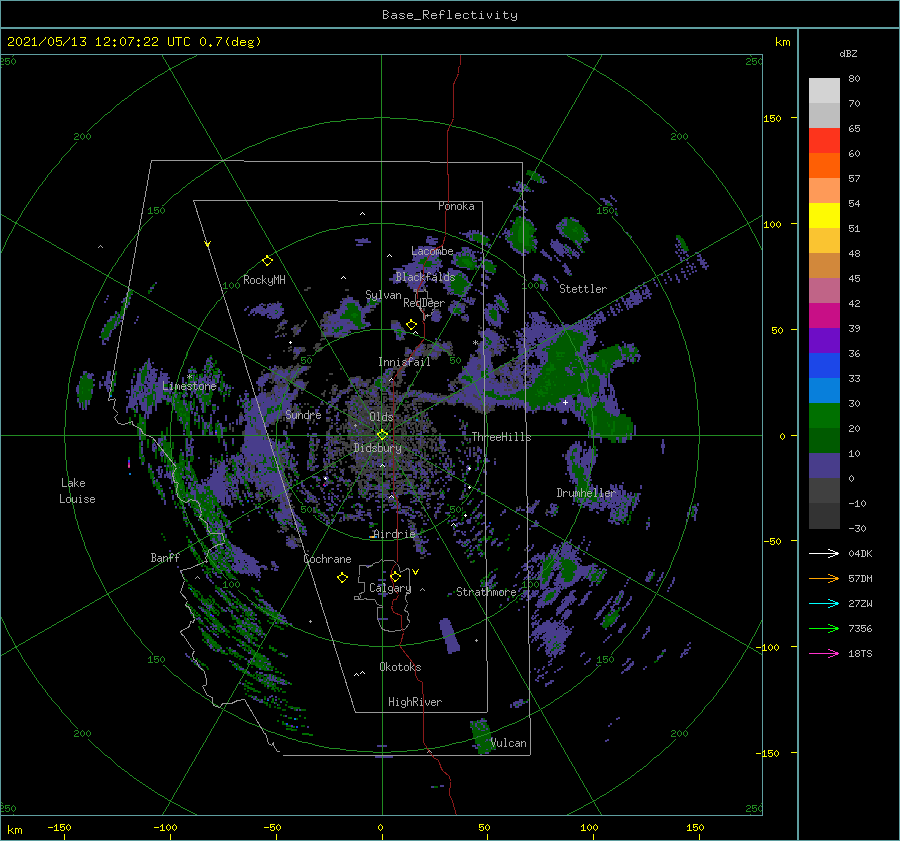Click the orange 57DM arrow in legend
Viewport: 900px width, 841px height.
coord(824,579)
